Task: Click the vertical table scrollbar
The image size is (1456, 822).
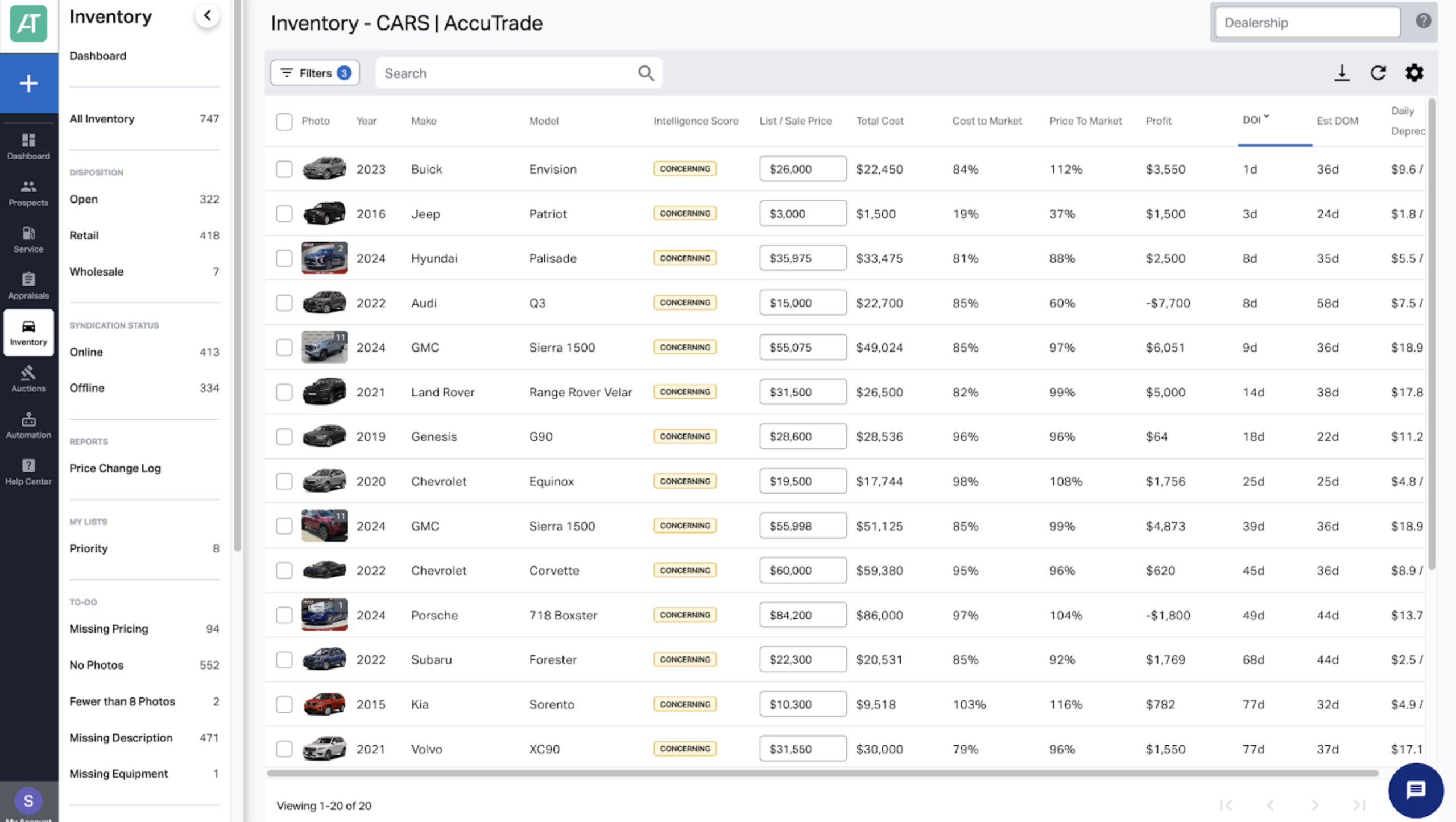Action: [x=1432, y=334]
